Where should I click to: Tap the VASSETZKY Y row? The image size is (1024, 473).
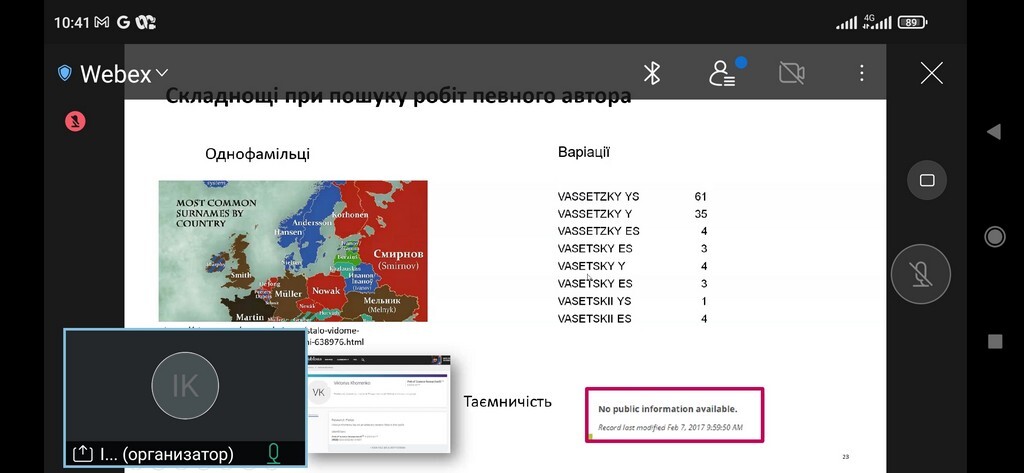(x=632, y=214)
